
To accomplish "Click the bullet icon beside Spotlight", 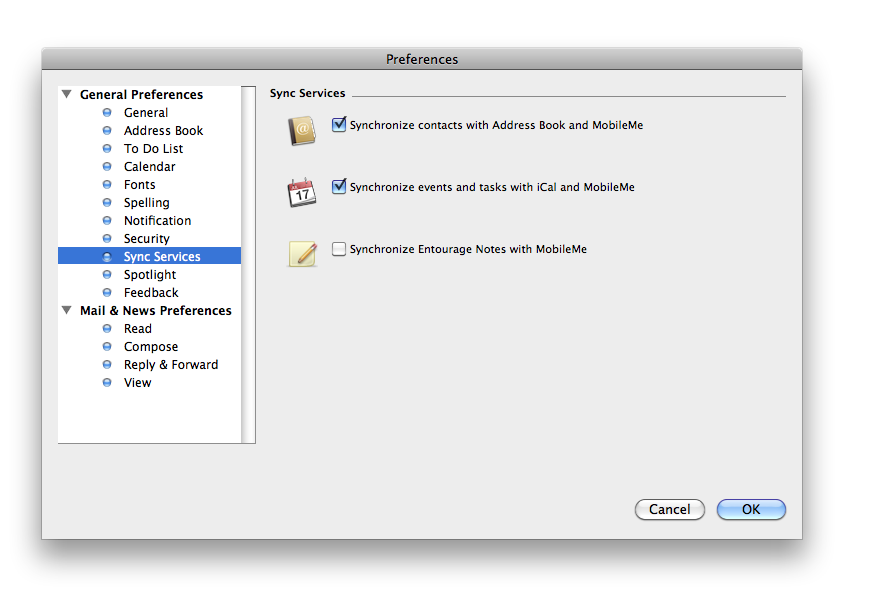I will click(x=107, y=274).
